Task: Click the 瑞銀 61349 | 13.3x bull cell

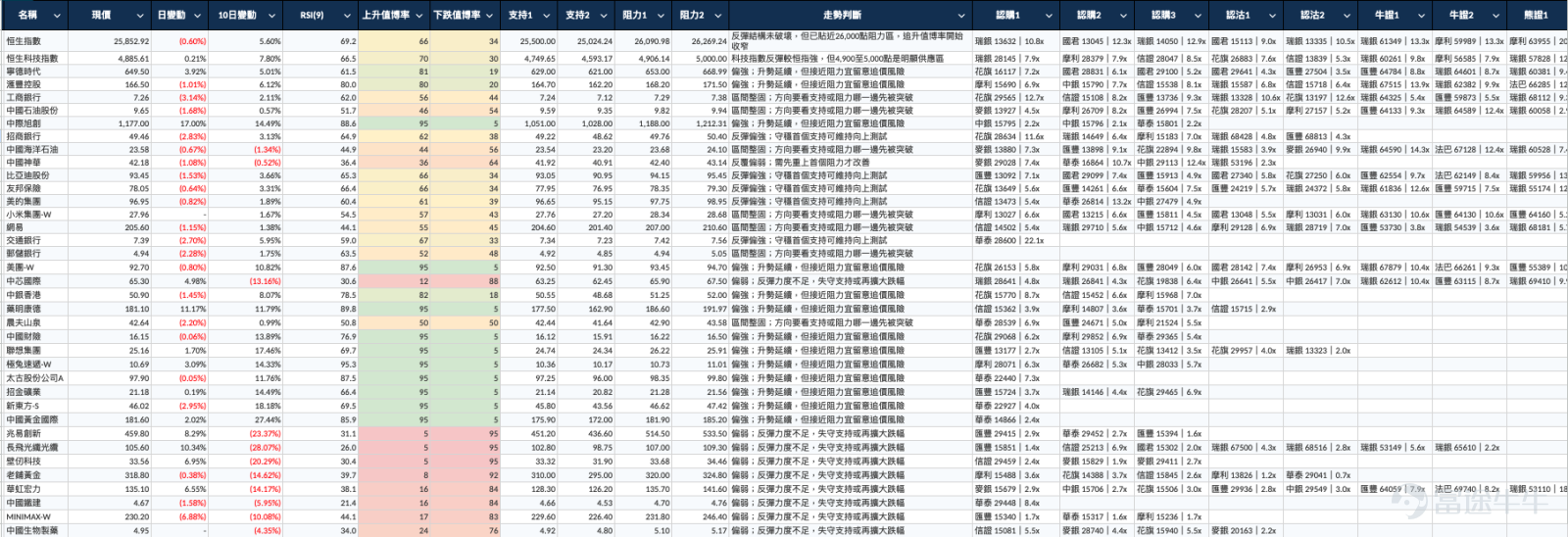Action: pyautogui.click(x=1395, y=42)
